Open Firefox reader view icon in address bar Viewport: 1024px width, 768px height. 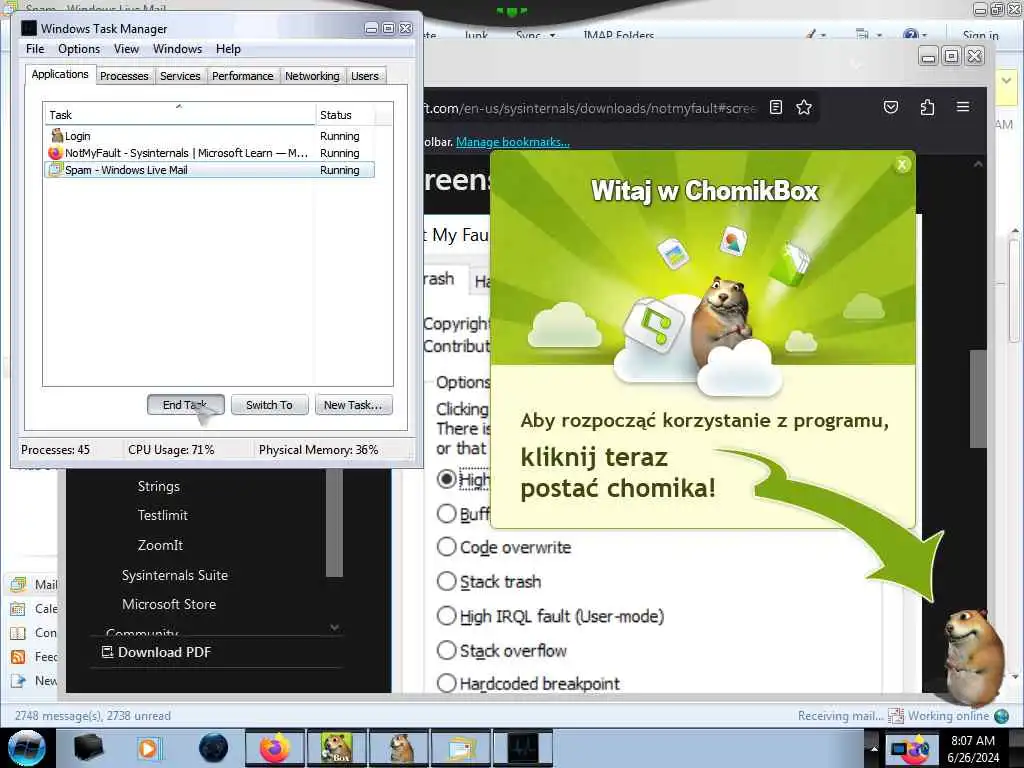(x=775, y=107)
